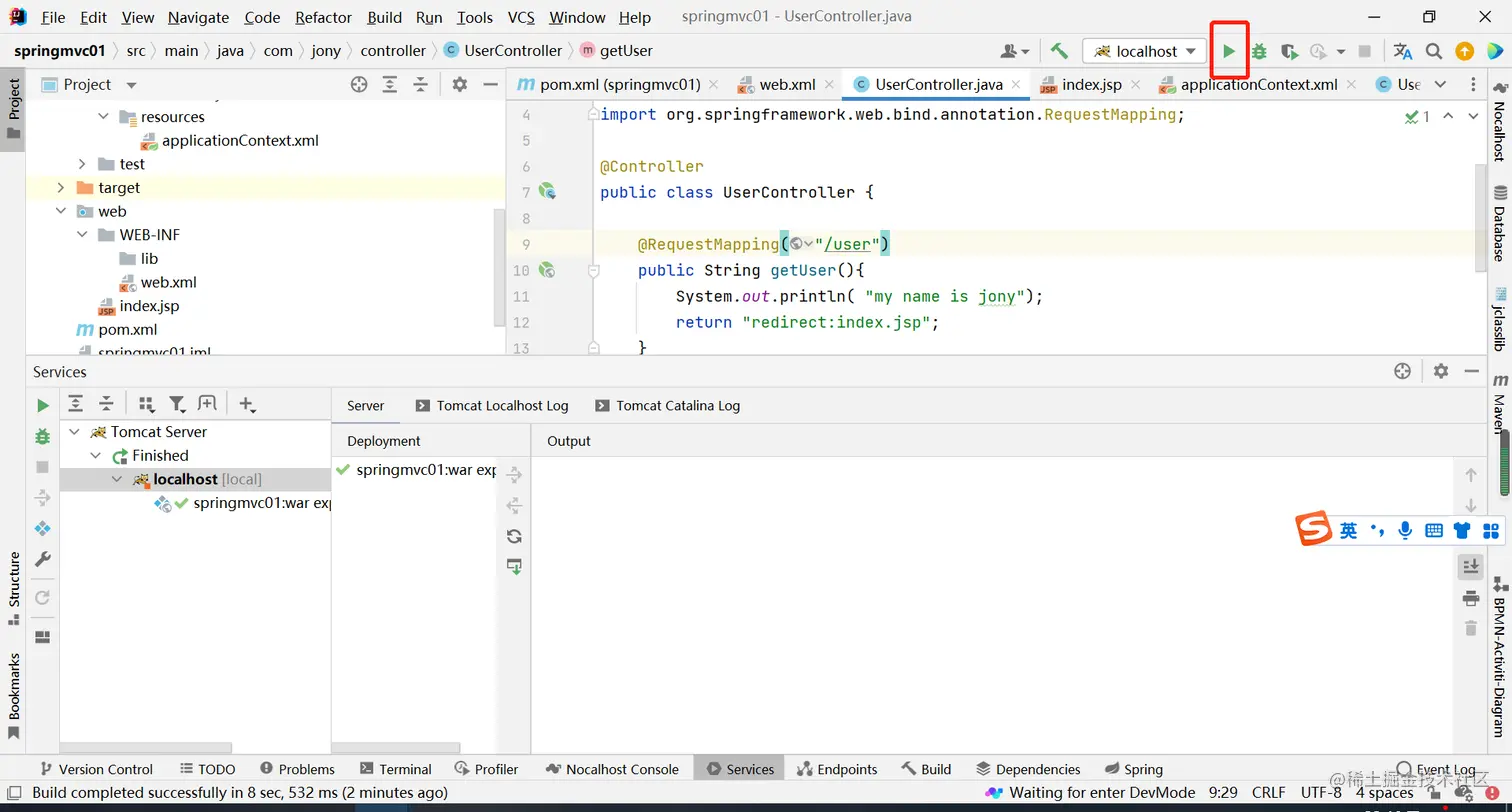Click the editor vertical scrollbar
This screenshot has width=1512, height=812.
point(1479,215)
